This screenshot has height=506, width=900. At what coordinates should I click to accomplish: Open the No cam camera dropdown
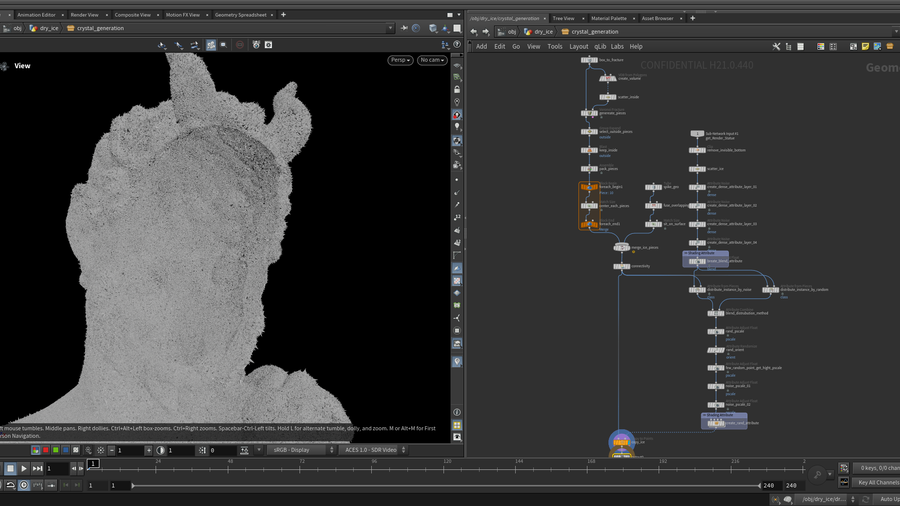[432, 60]
